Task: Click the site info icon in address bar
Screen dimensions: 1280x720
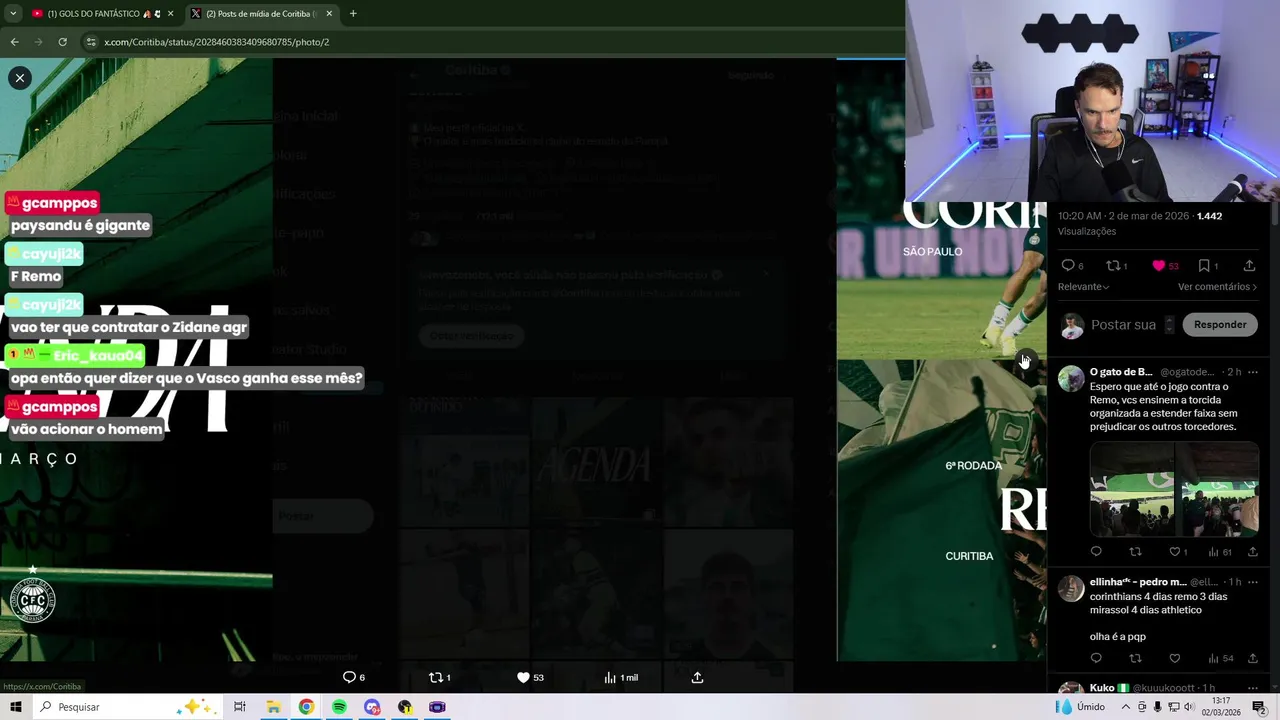Action: pyautogui.click(x=91, y=42)
